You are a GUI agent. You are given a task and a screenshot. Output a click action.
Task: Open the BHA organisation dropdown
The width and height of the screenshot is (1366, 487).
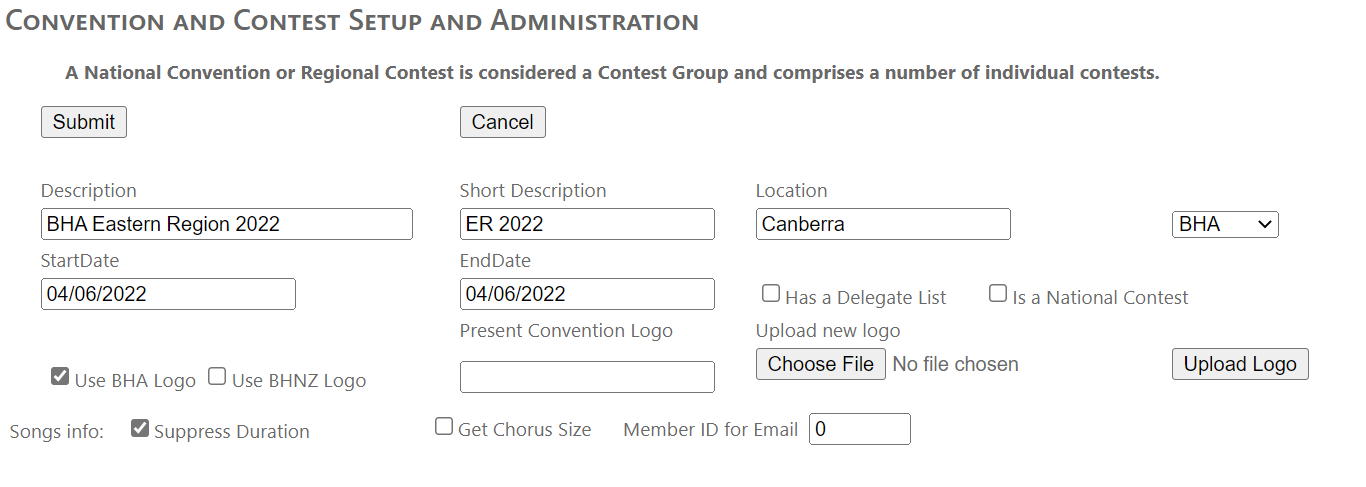click(x=1225, y=224)
